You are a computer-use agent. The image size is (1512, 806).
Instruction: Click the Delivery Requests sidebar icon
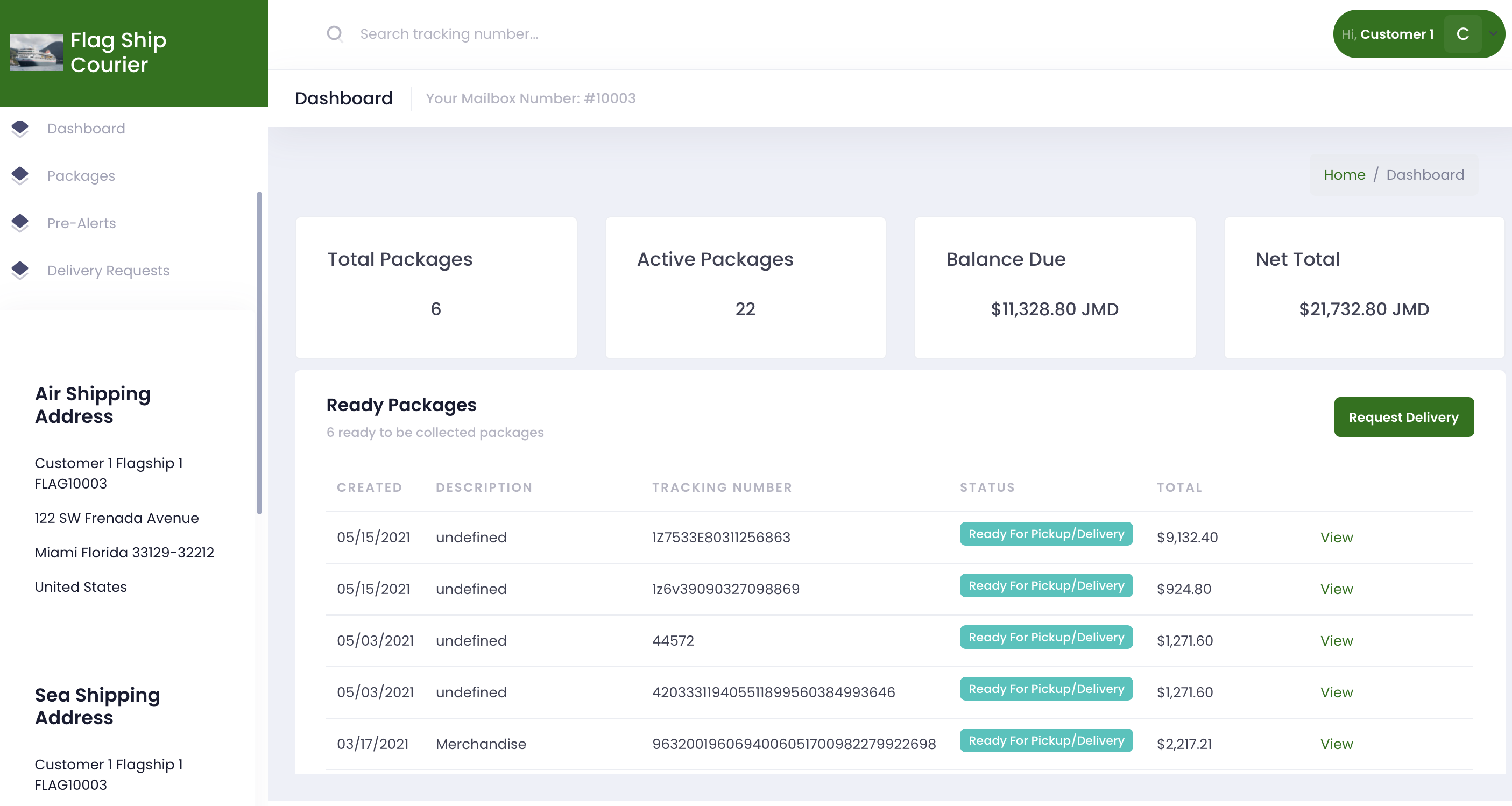pyautogui.click(x=20, y=270)
